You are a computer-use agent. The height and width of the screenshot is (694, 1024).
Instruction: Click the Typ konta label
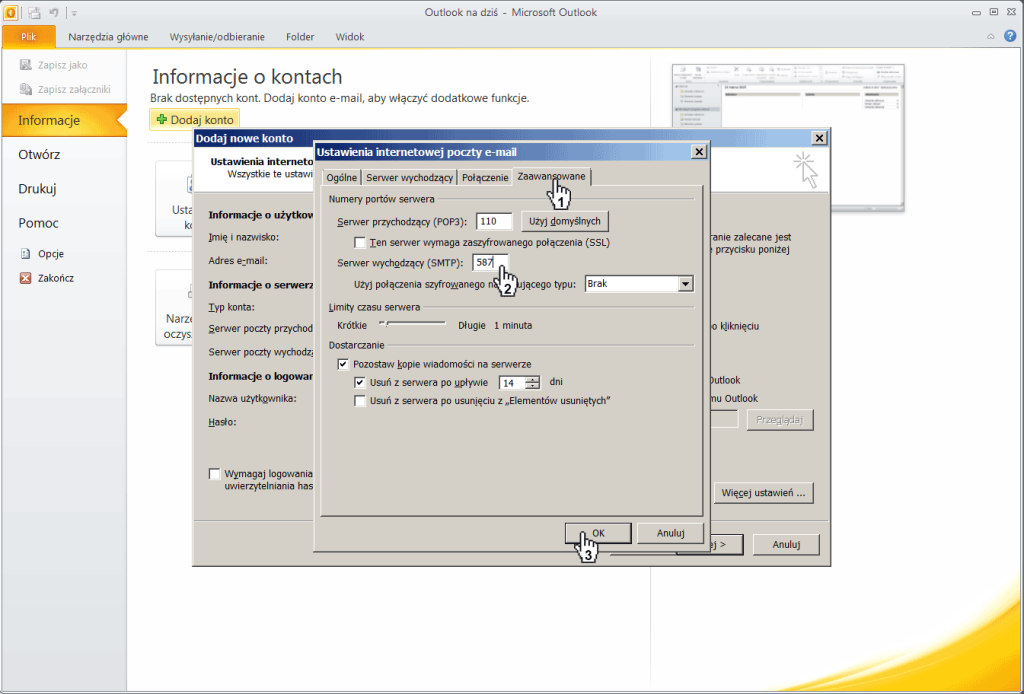(231, 308)
